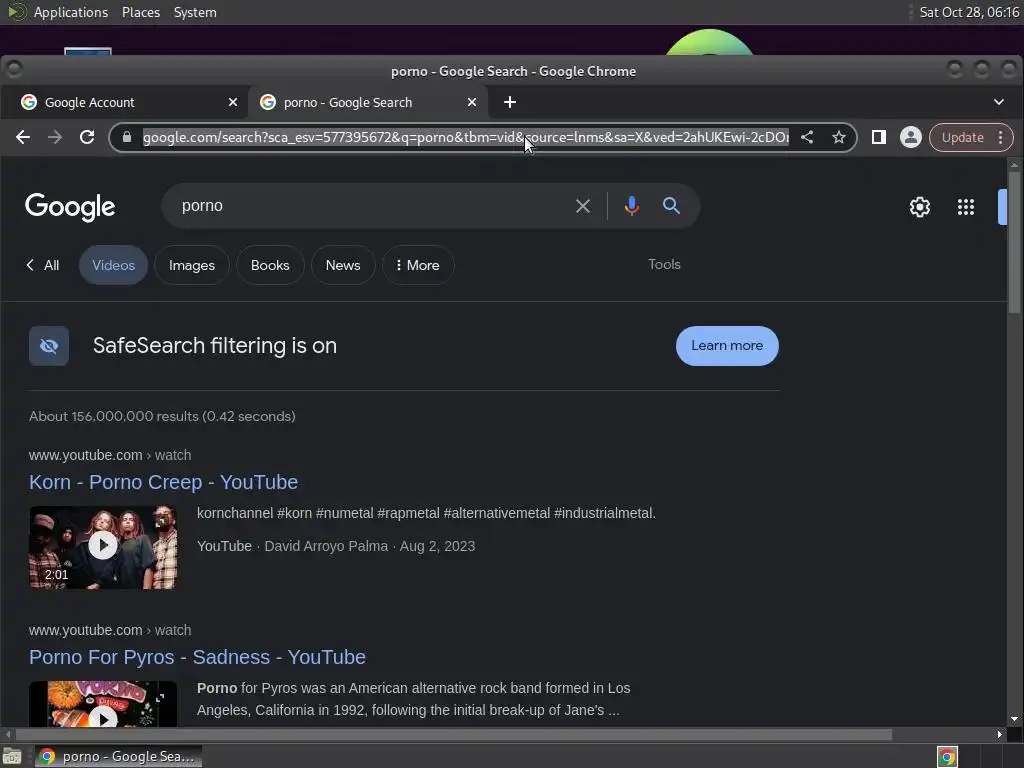Play the Porno For Pyros video thumbnail
Viewport: 1024px width, 768px height.
103,704
